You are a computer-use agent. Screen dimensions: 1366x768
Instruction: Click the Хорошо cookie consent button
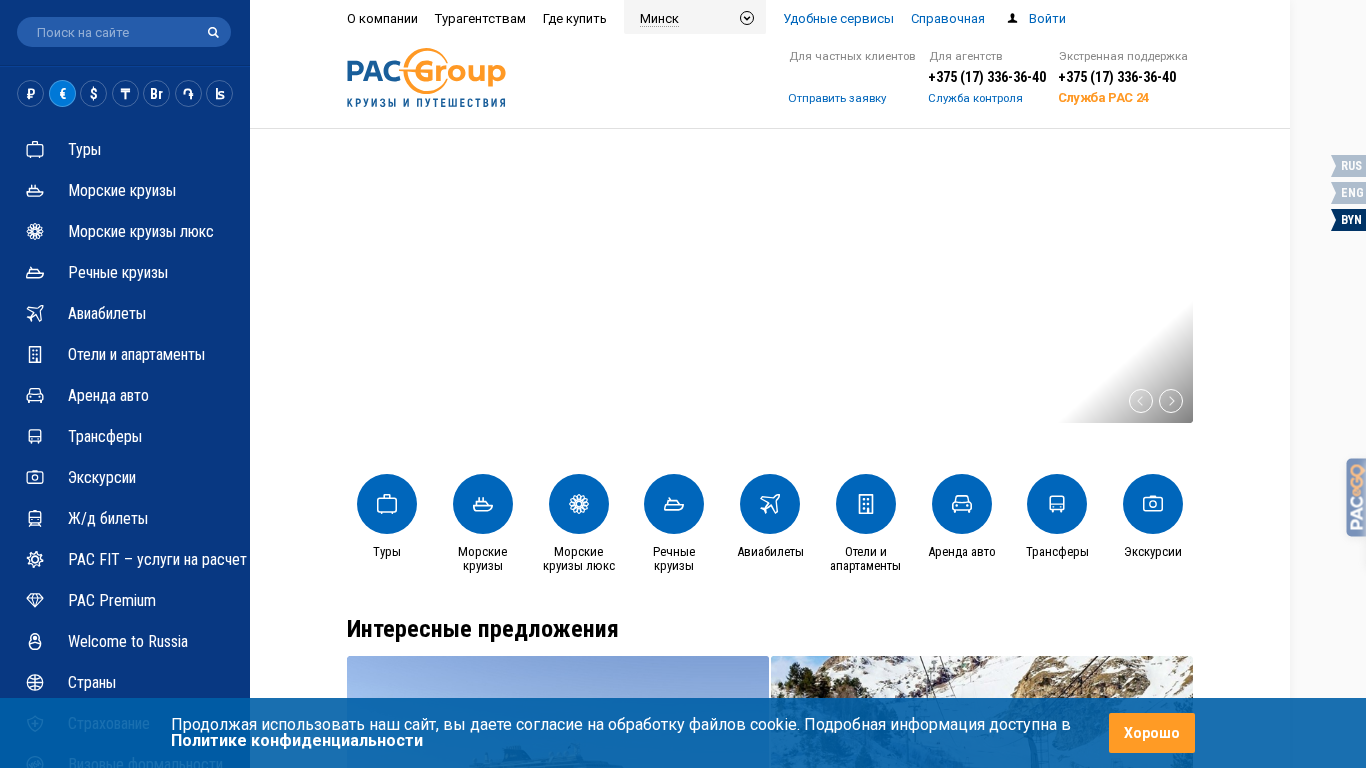pyautogui.click(x=1152, y=733)
